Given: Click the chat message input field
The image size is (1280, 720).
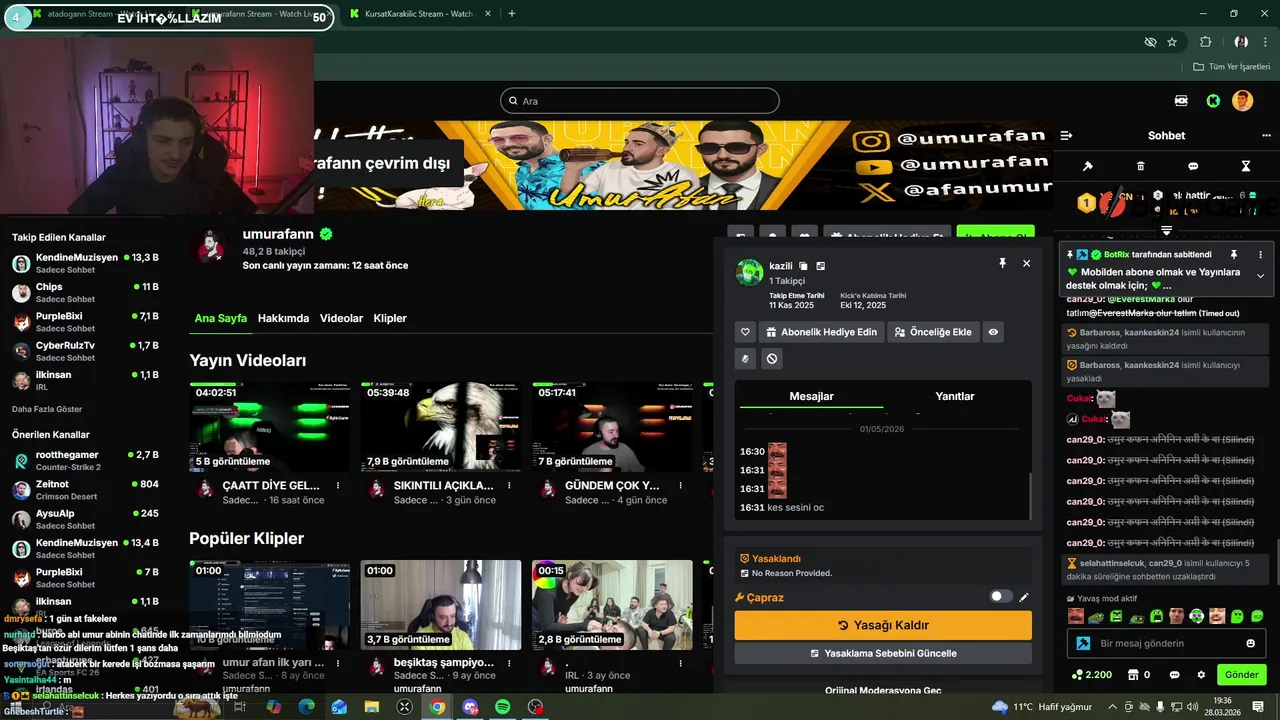Looking at the screenshot, I should click(1166, 643).
